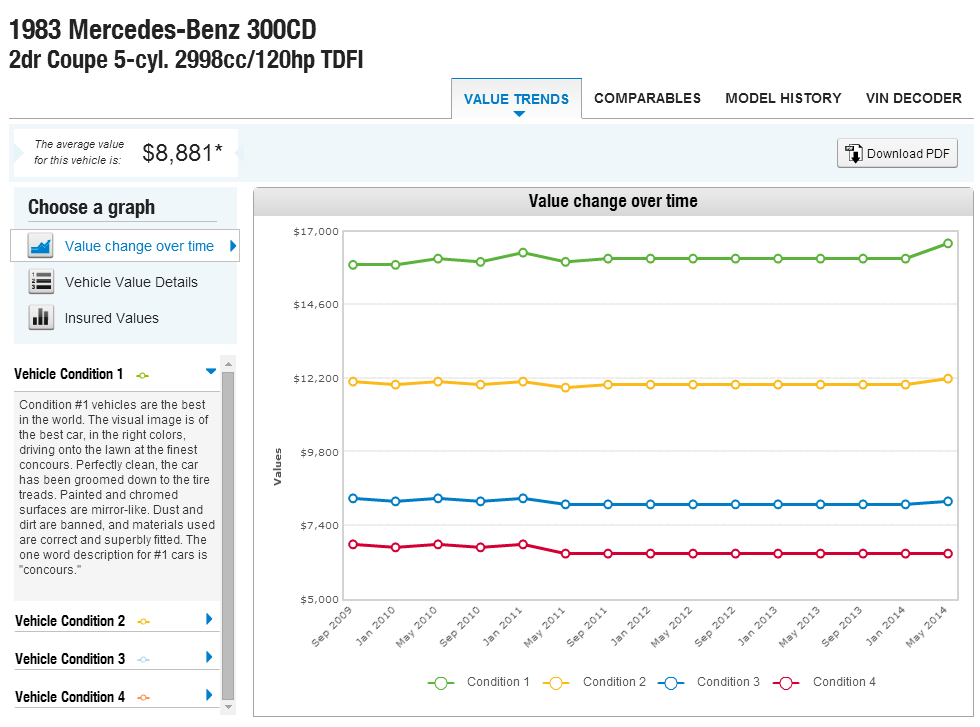Click the green Condition 1 legend marker
This screenshot has height=727, width=980.
click(441, 683)
